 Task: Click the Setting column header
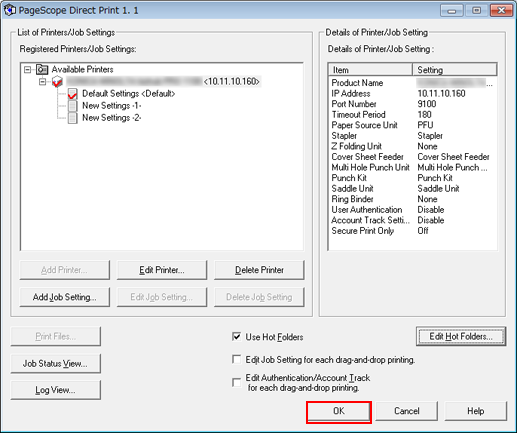pyautogui.click(x=455, y=70)
